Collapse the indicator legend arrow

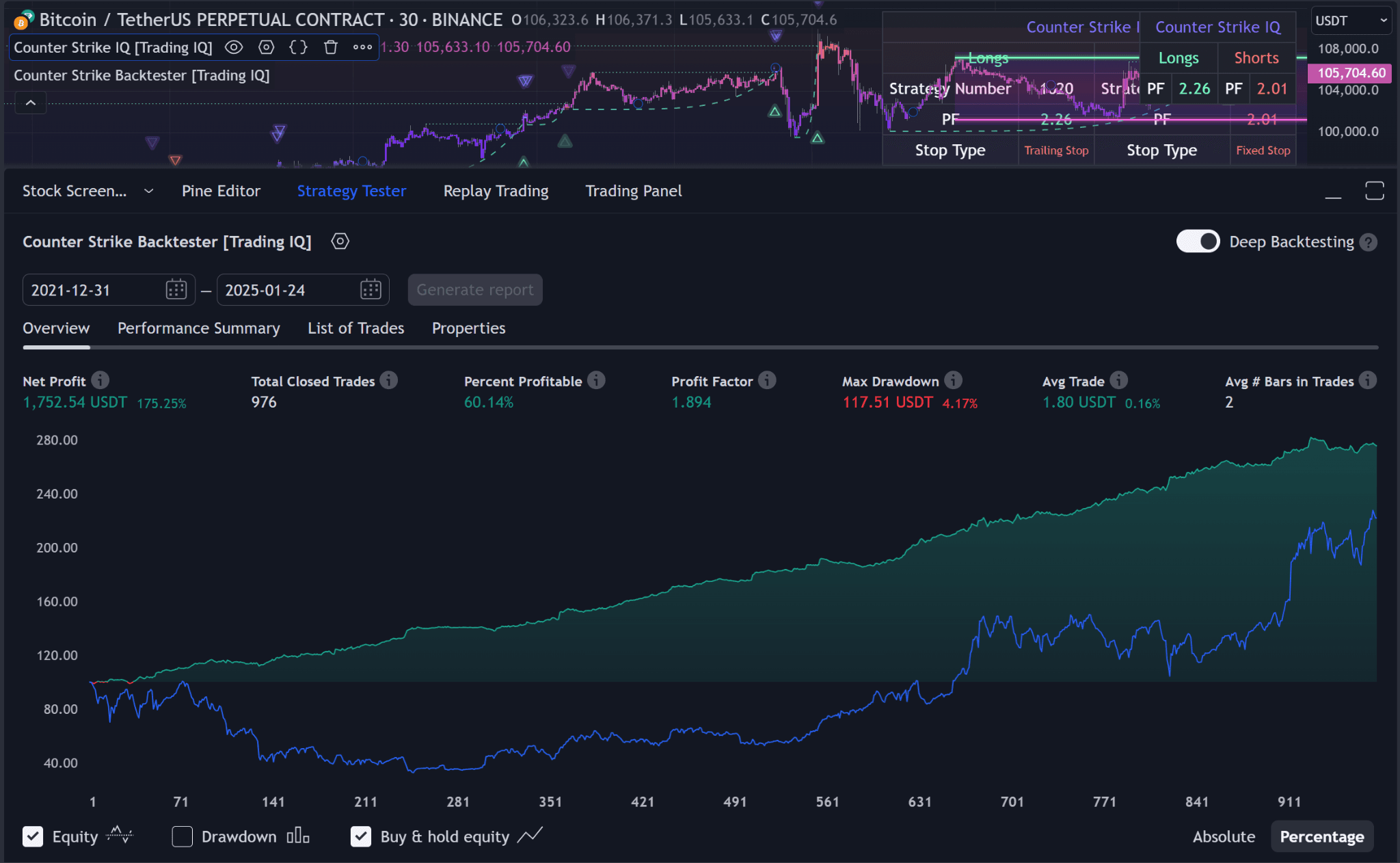click(31, 103)
